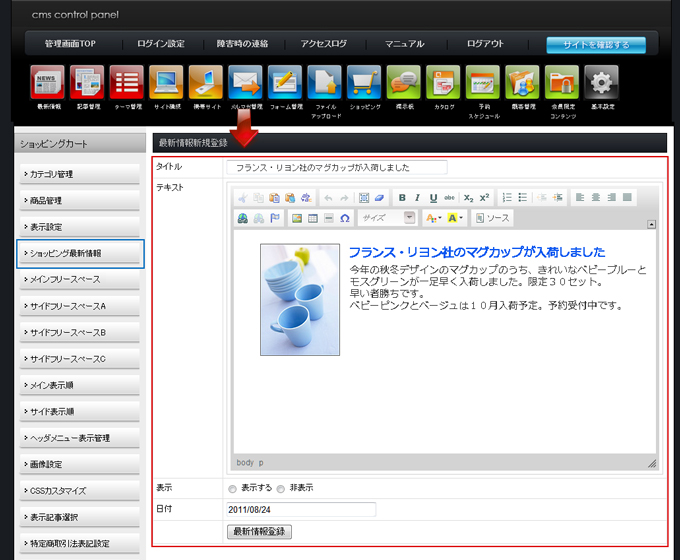Toggle bold formatting in the editor
This screenshot has height=560, width=680.
click(402, 198)
